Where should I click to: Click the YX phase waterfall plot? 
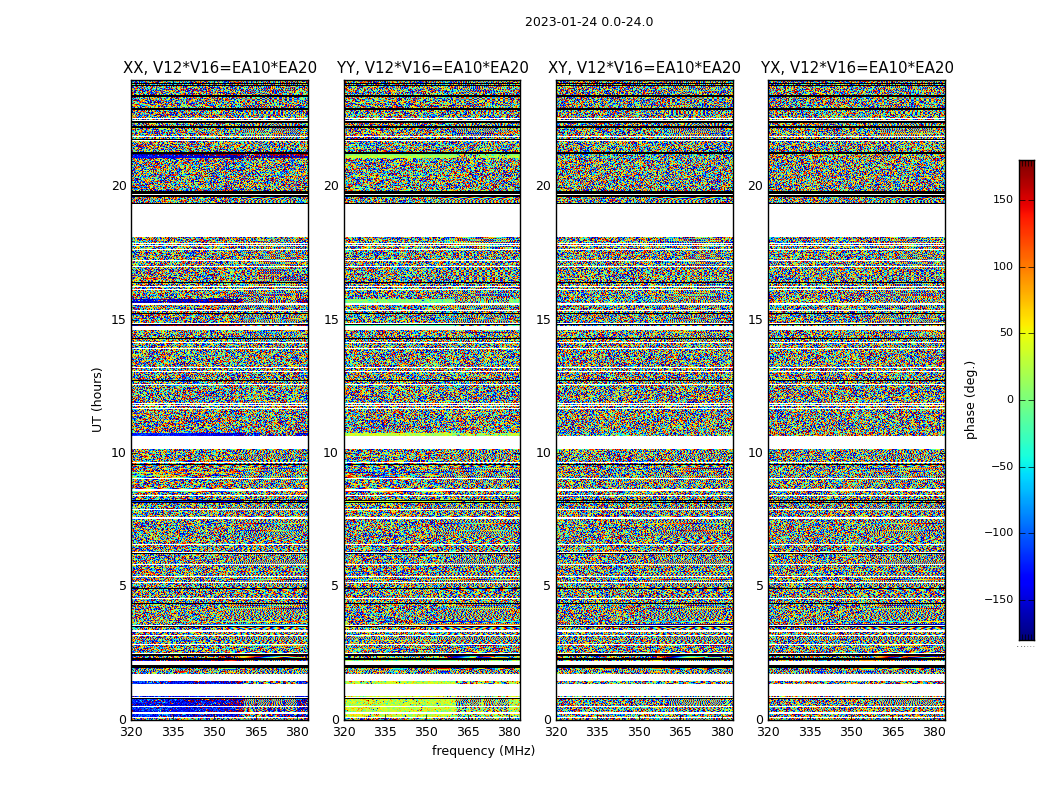click(857, 400)
